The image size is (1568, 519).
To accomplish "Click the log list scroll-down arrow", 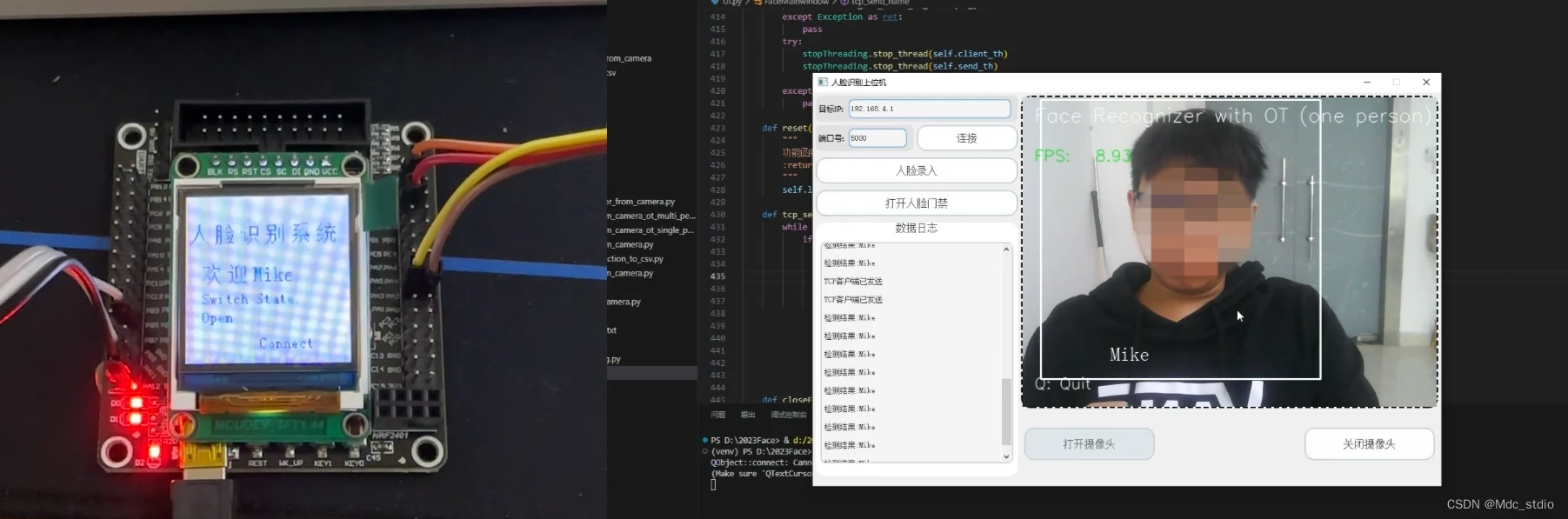I will [x=1007, y=456].
